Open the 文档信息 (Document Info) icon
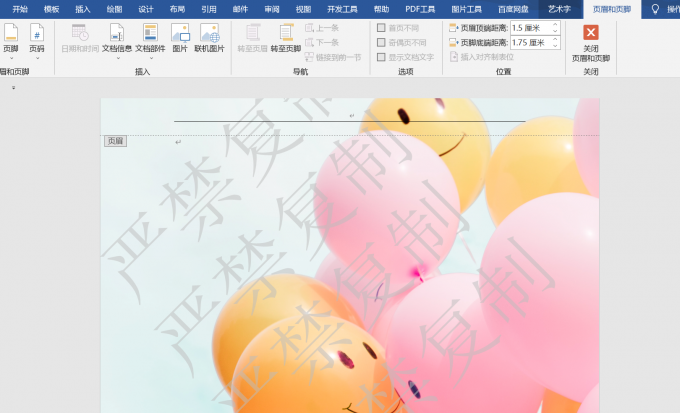 tap(117, 33)
